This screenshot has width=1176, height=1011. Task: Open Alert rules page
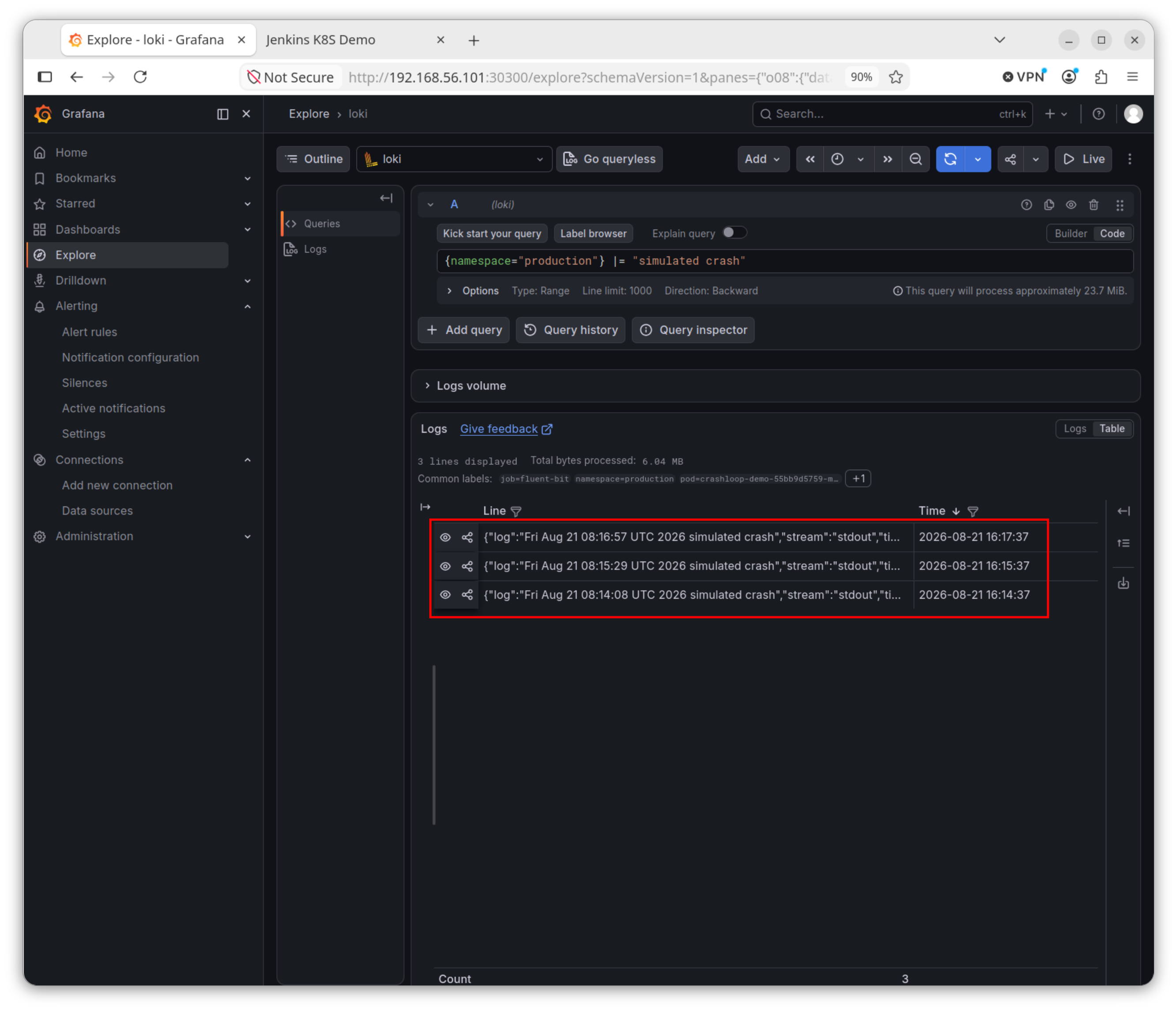(x=90, y=332)
